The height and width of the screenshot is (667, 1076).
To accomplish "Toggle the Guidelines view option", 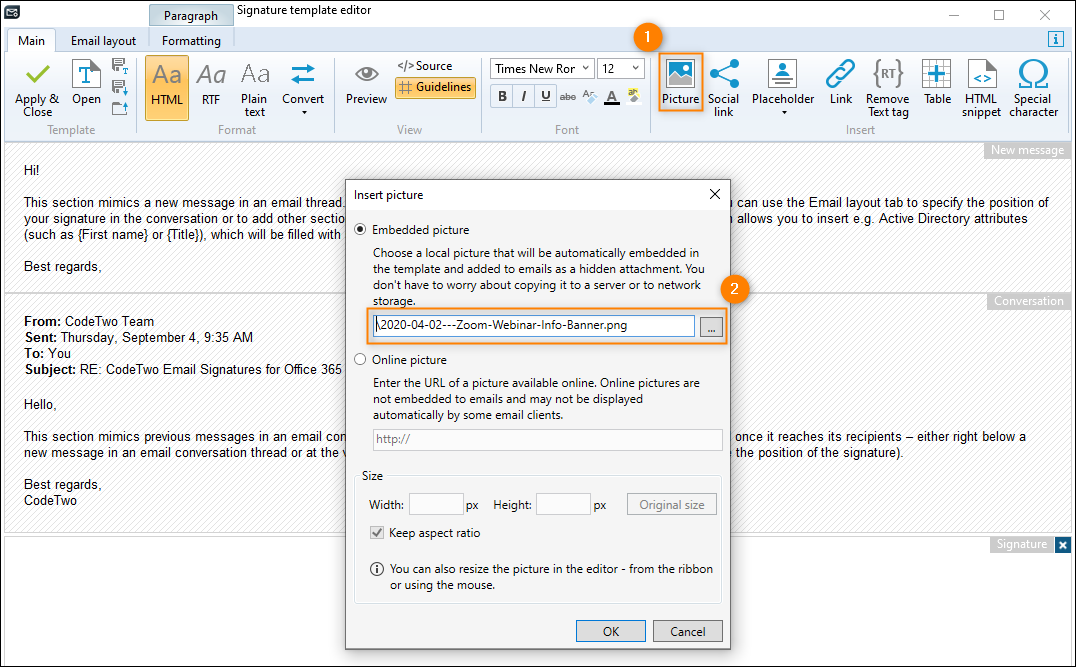I will 436,87.
